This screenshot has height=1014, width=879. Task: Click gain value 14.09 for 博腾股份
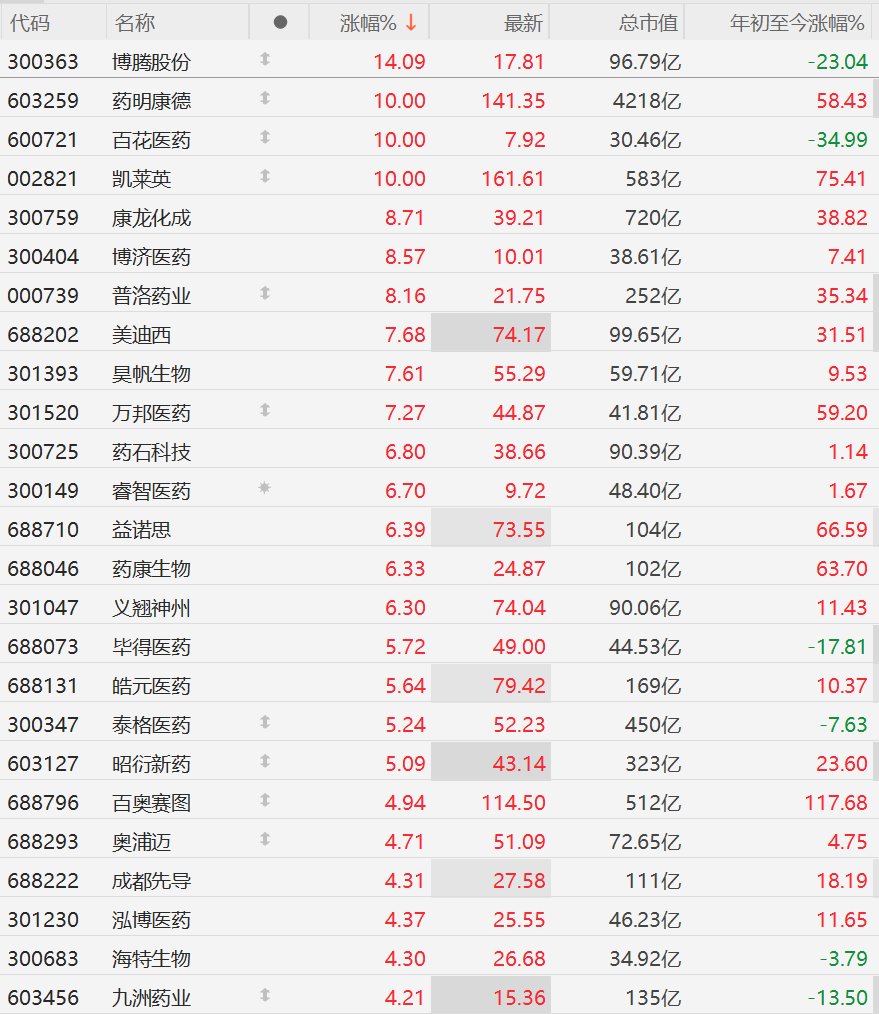[399, 62]
